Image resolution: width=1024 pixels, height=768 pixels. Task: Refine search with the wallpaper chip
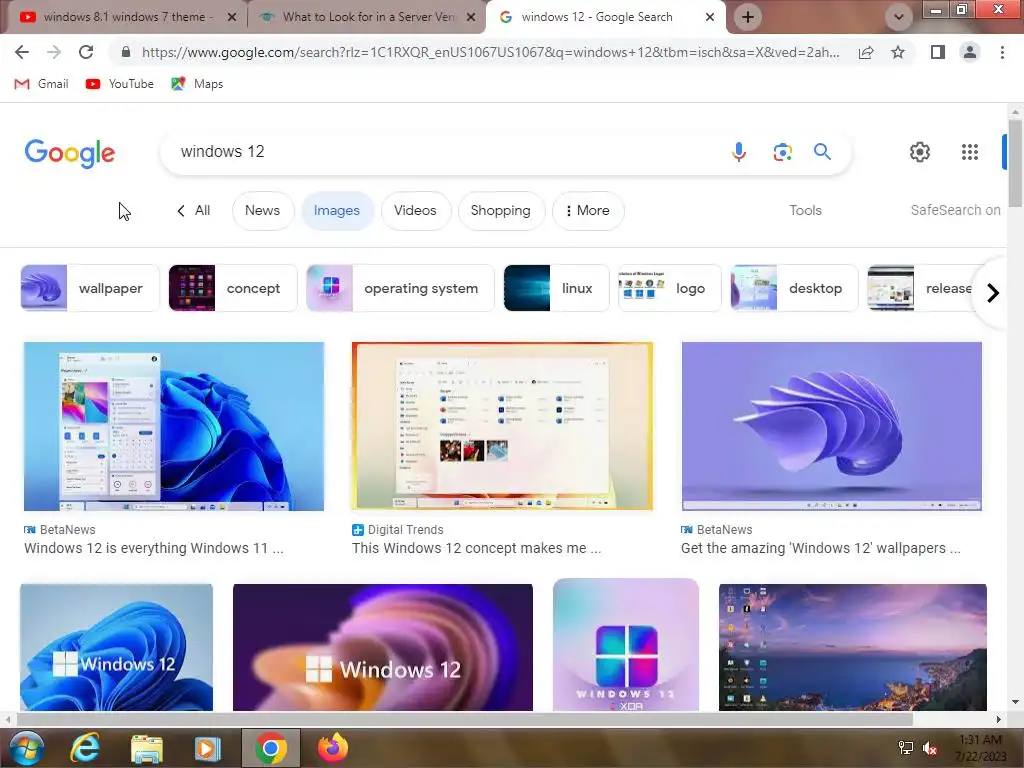90,288
